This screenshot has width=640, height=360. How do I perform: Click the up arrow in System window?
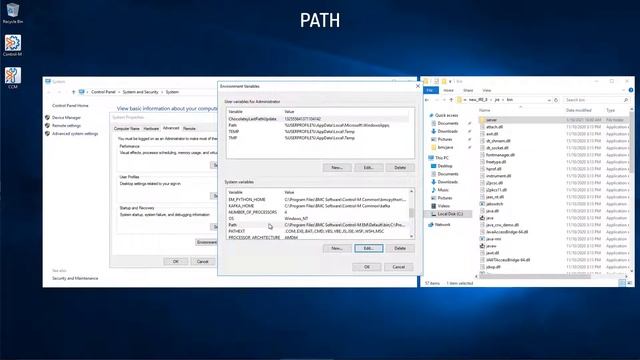(x=73, y=92)
